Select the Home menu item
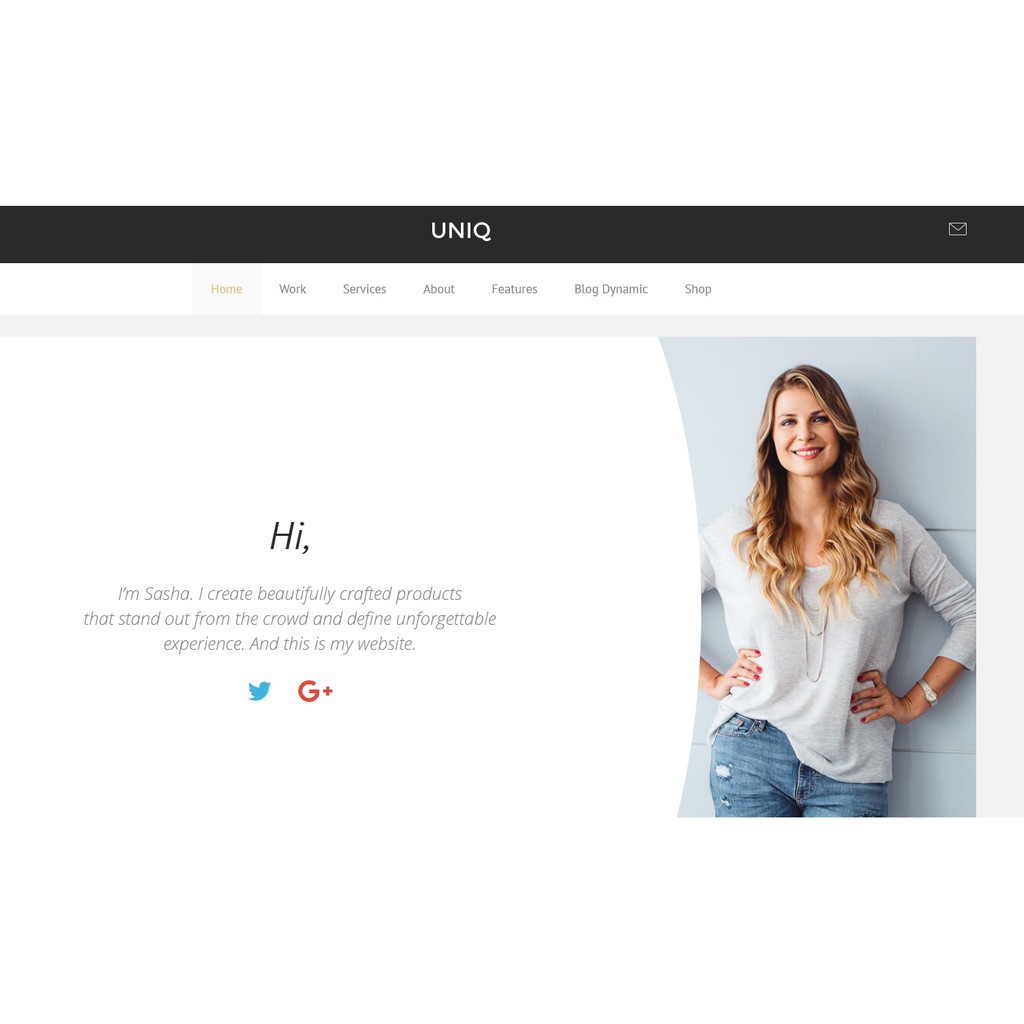The height and width of the screenshot is (1024, 1024). tap(227, 289)
